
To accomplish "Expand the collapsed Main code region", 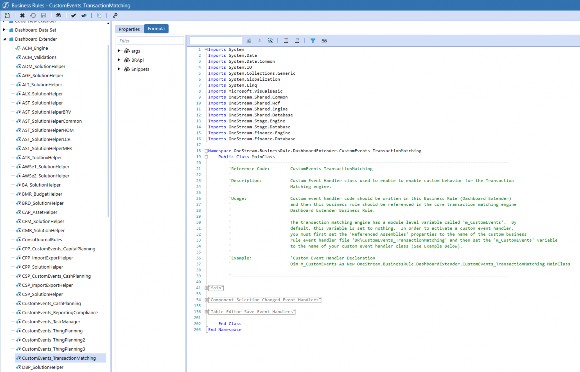I will [x=207, y=288].
